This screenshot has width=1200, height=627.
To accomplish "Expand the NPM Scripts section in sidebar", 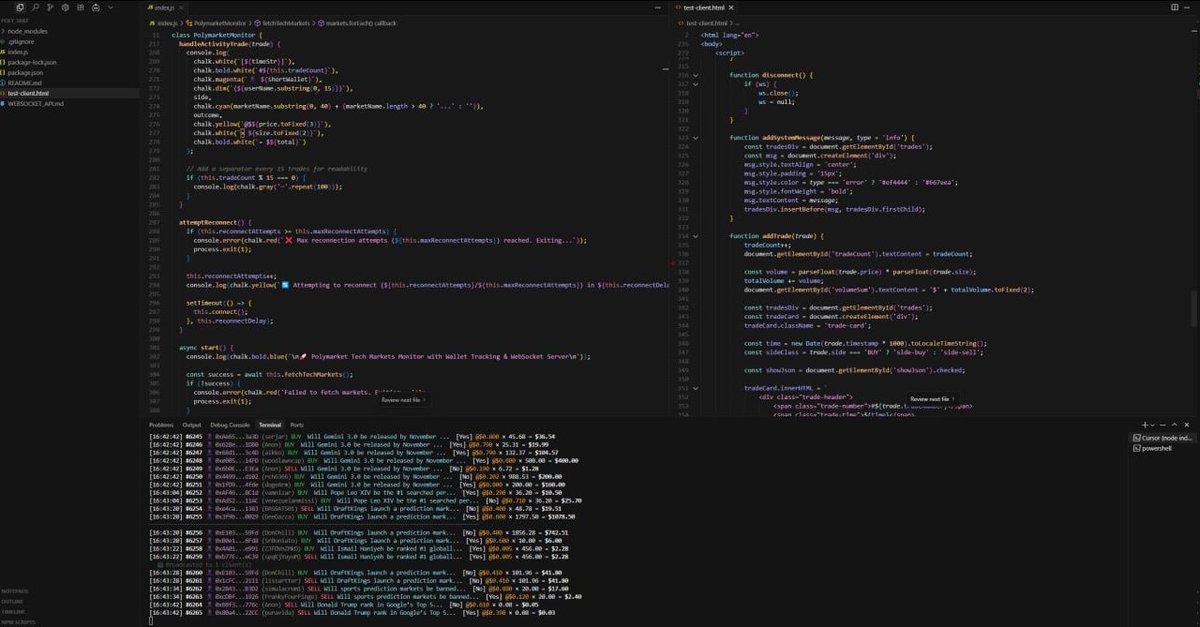I will pos(19,620).
